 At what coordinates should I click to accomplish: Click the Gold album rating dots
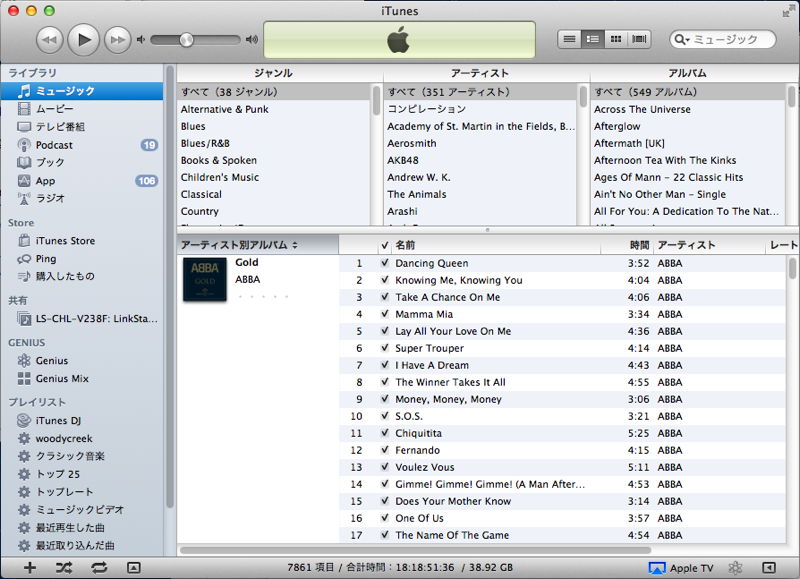point(263,296)
